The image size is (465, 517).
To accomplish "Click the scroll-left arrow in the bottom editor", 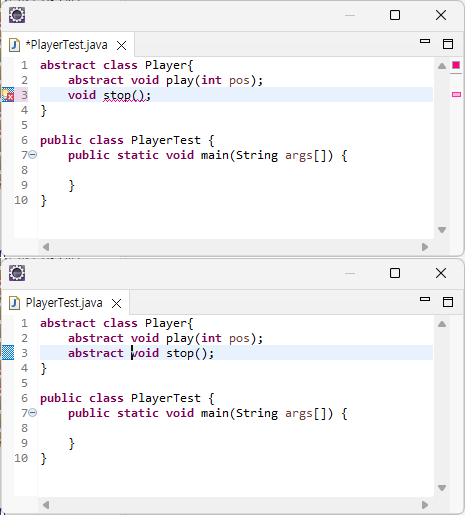I will point(46,505).
